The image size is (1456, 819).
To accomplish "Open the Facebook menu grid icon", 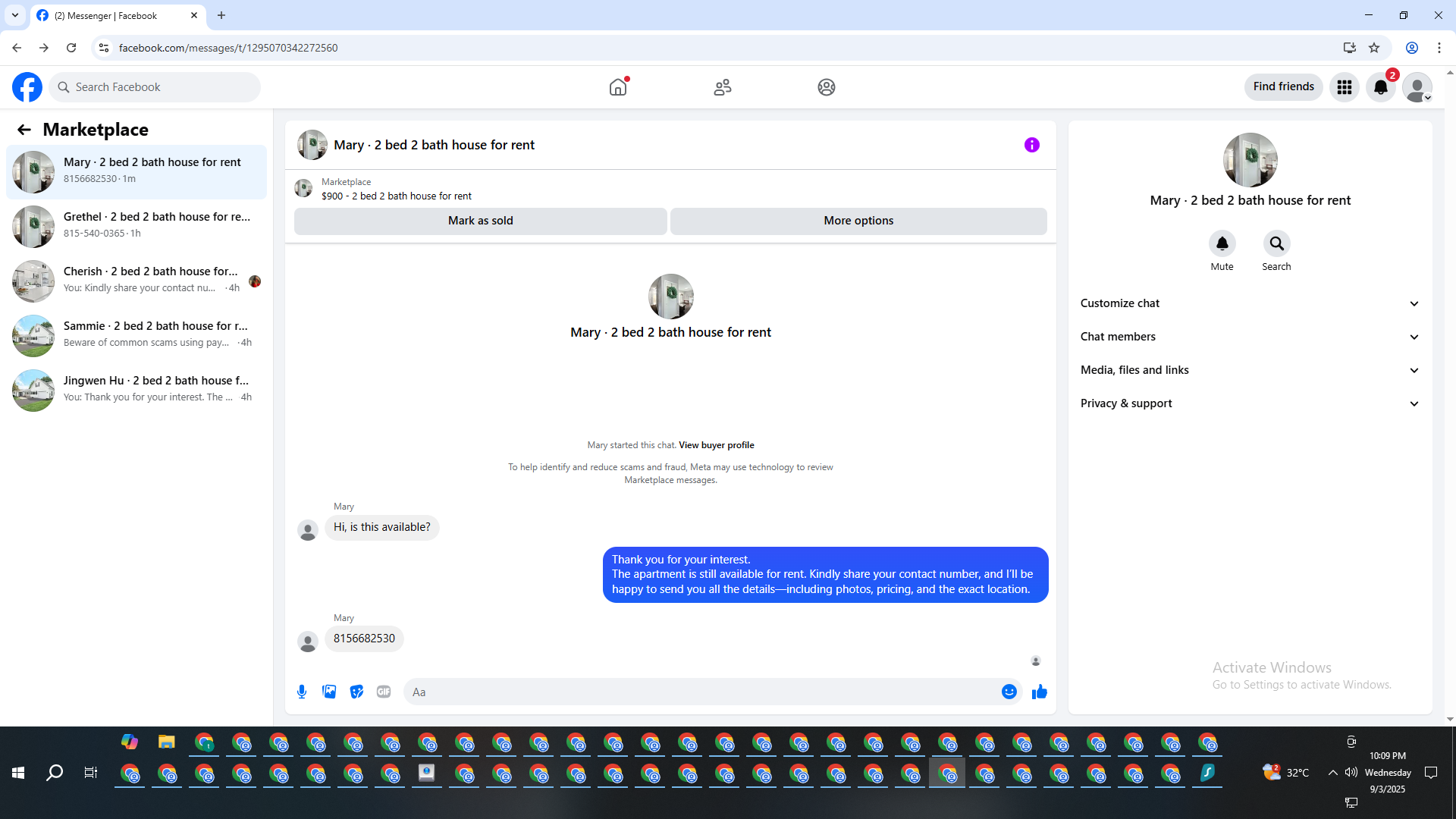I will (x=1345, y=87).
